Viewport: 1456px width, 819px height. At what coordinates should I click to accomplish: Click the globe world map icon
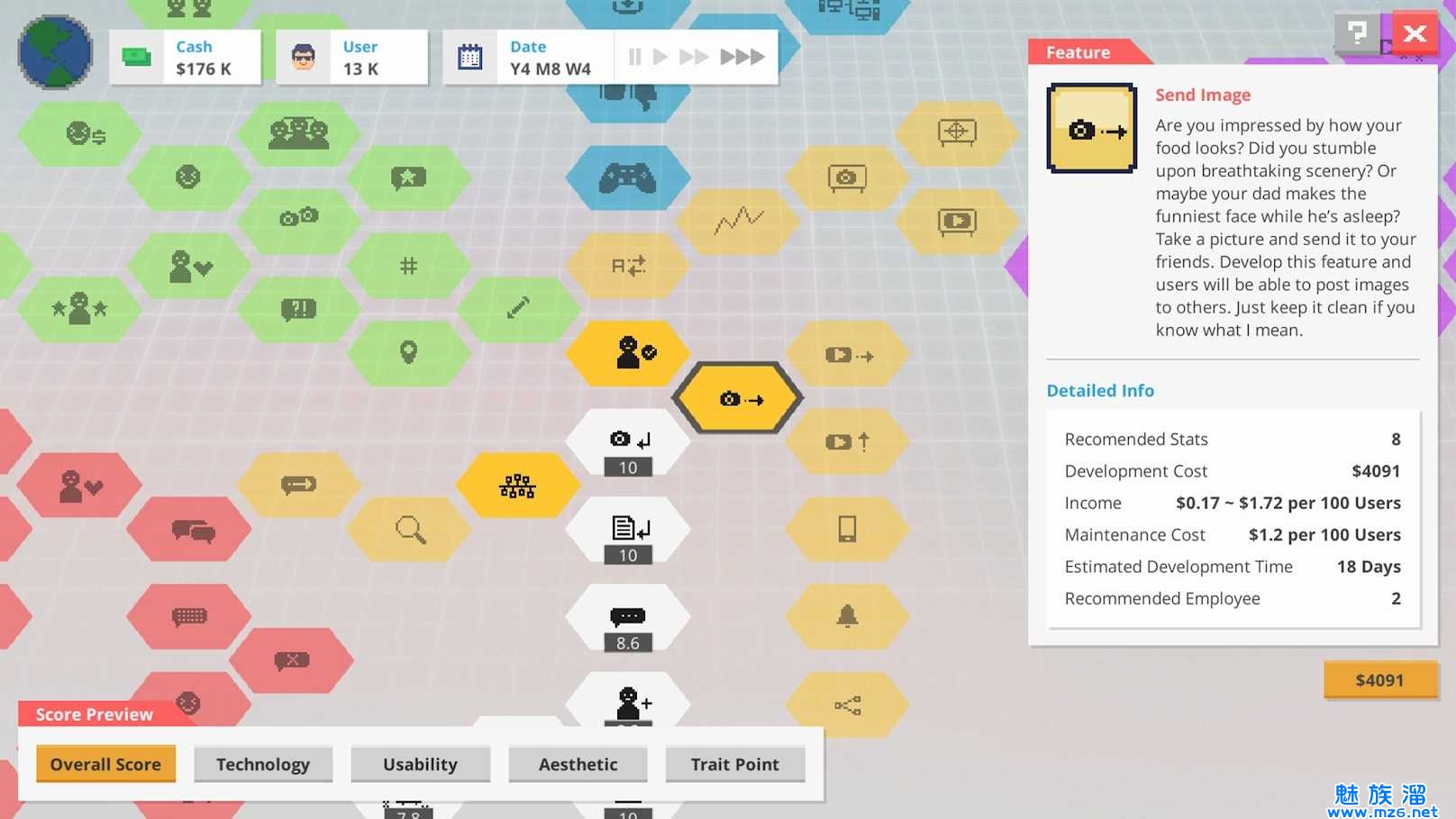click(x=55, y=52)
